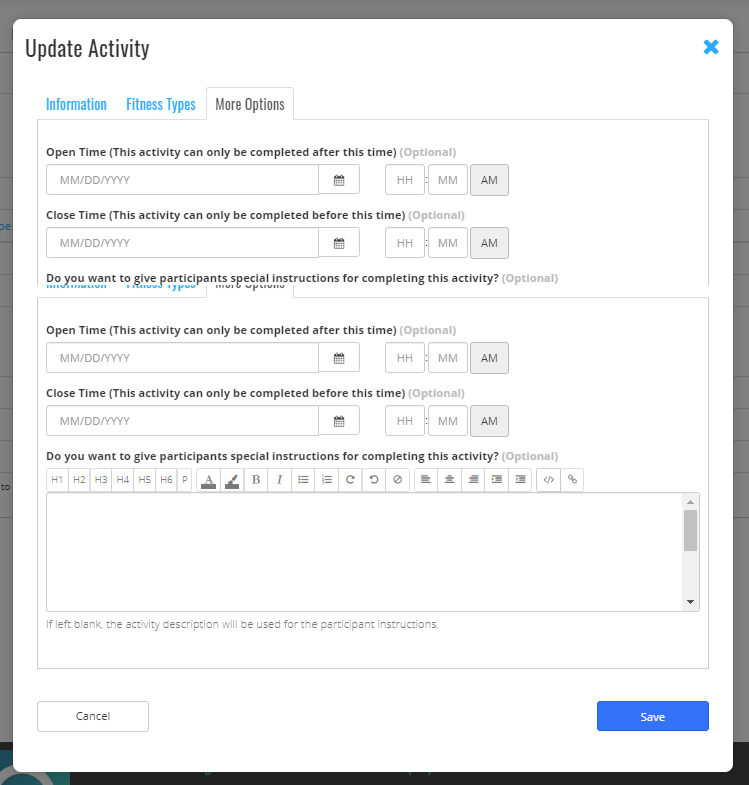The height and width of the screenshot is (785, 749).
Task: Center-align the instructions text
Action: 449,480
